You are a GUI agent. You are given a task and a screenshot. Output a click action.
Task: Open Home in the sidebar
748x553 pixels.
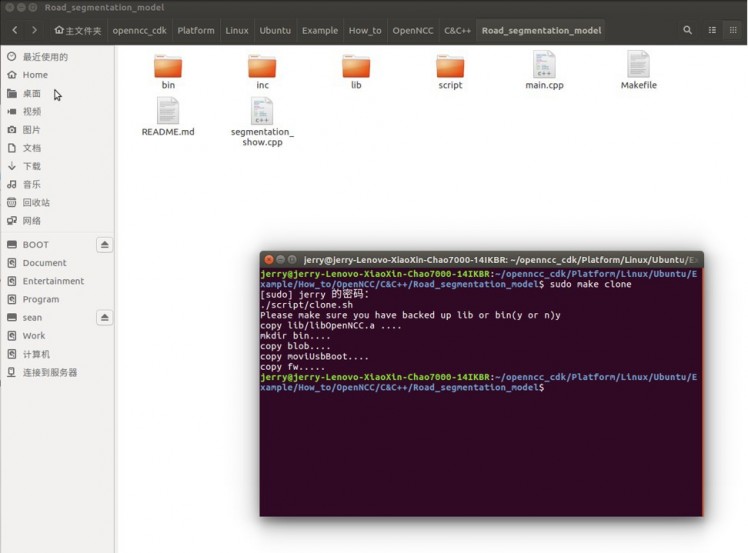pyautogui.click(x=35, y=75)
